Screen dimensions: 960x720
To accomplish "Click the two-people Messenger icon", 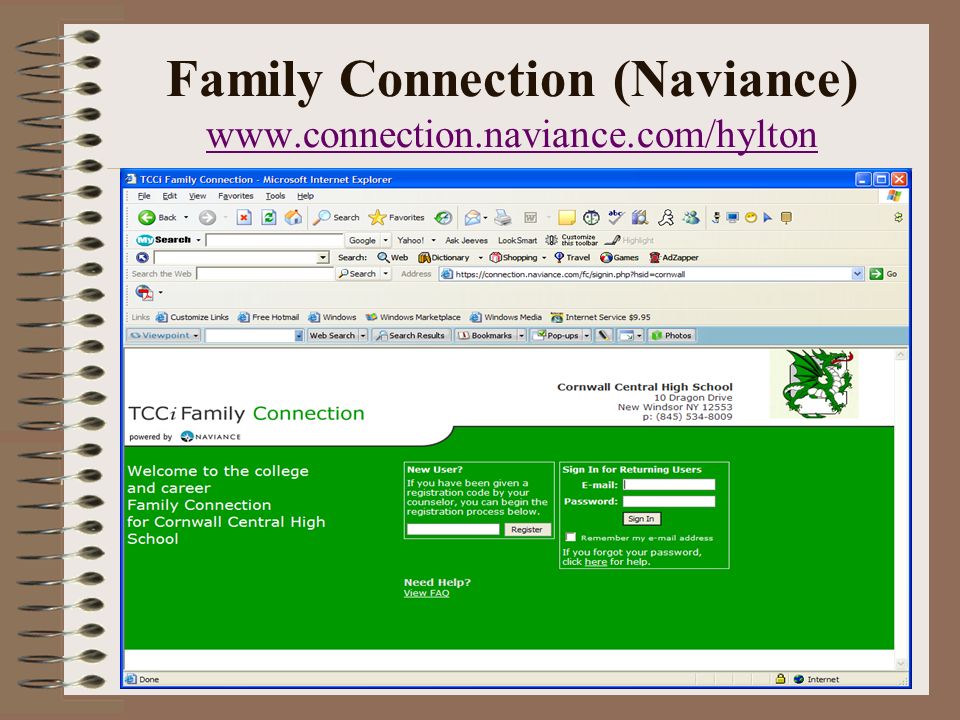I will tap(691, 217).
